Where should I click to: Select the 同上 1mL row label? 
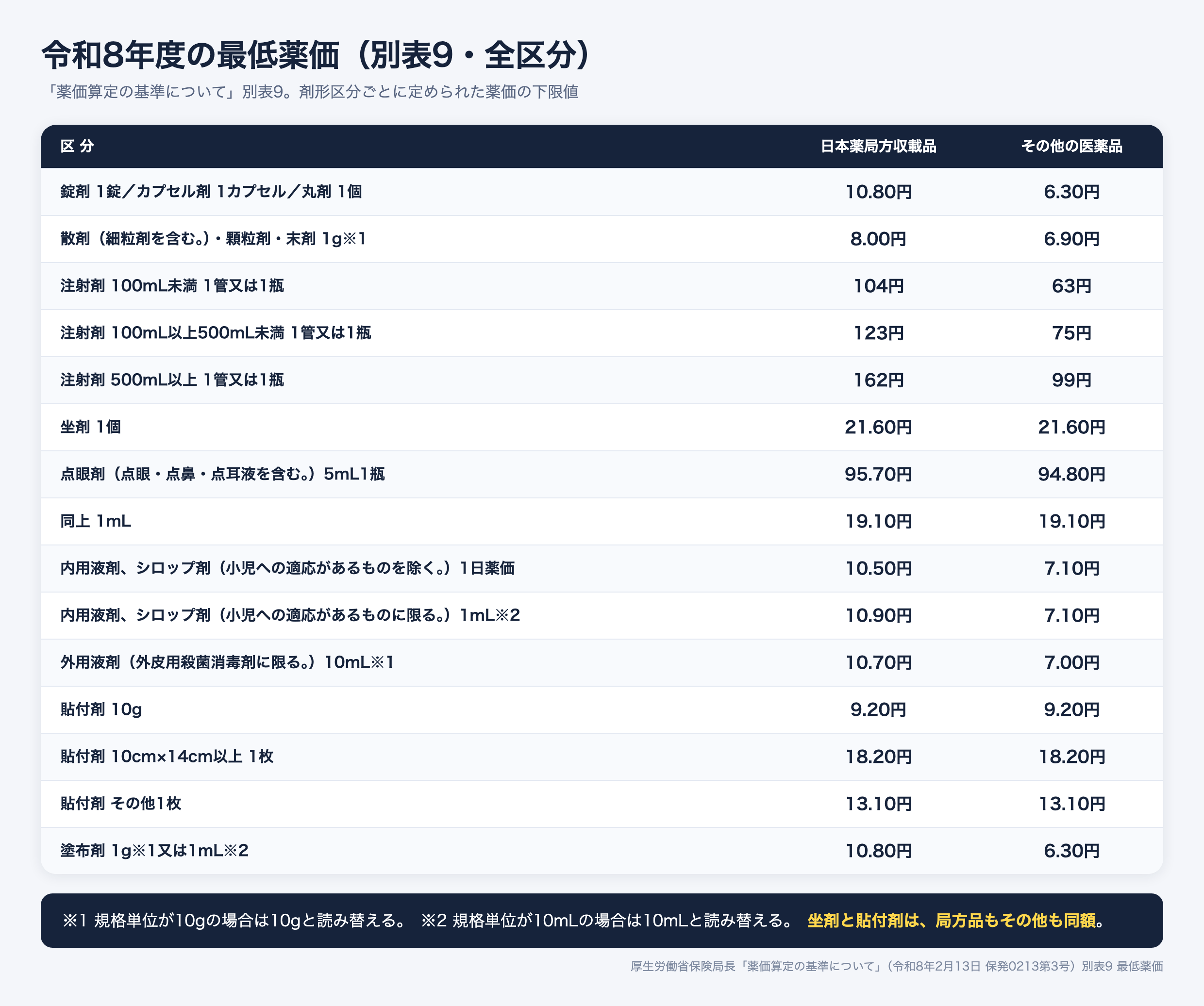pos(96,521)
